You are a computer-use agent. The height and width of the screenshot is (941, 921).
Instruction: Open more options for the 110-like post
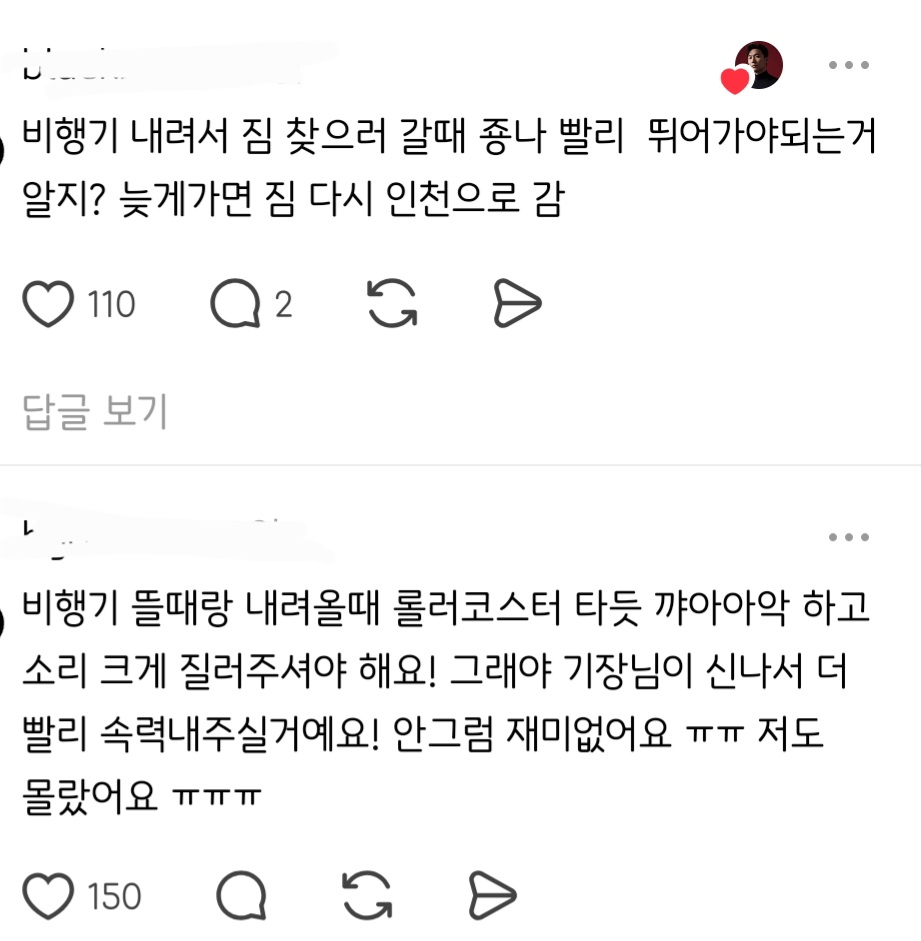849,65
